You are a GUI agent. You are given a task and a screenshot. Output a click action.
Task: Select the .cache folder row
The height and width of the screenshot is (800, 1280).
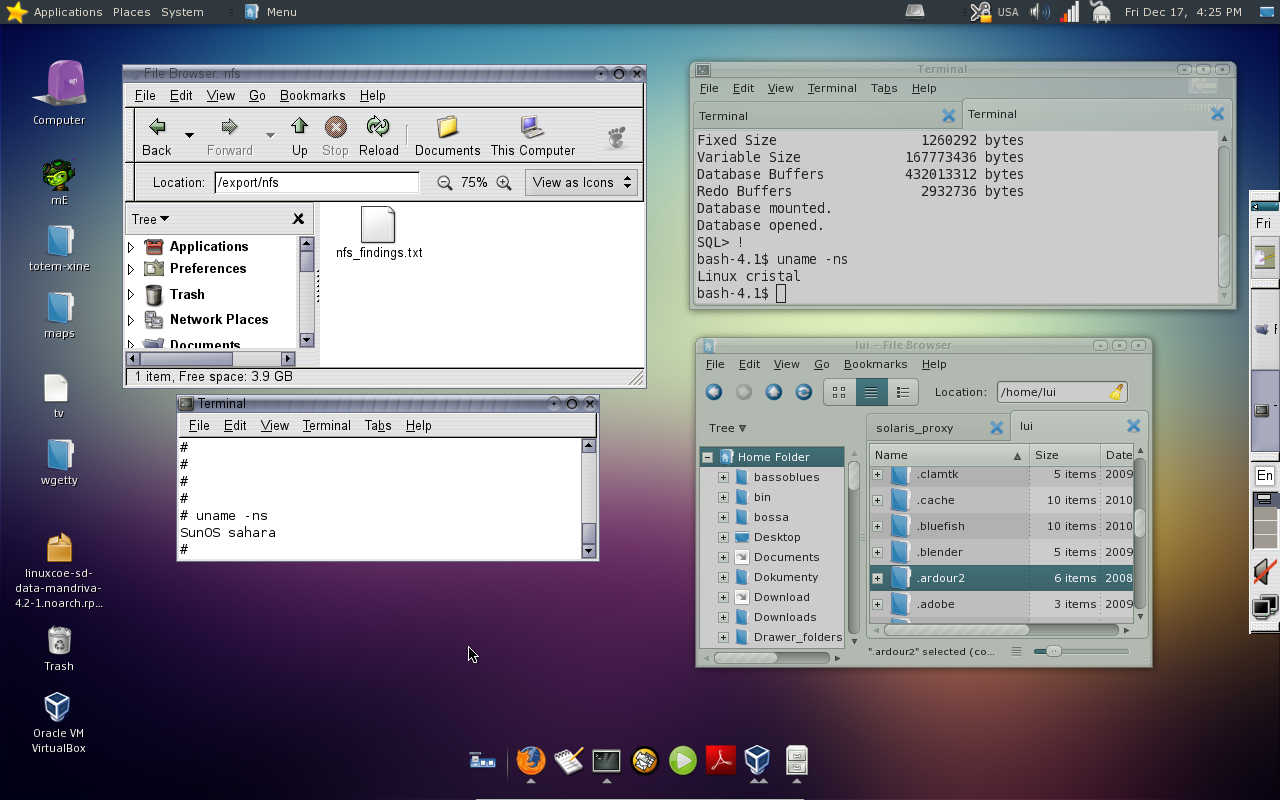coord(1000,500)
